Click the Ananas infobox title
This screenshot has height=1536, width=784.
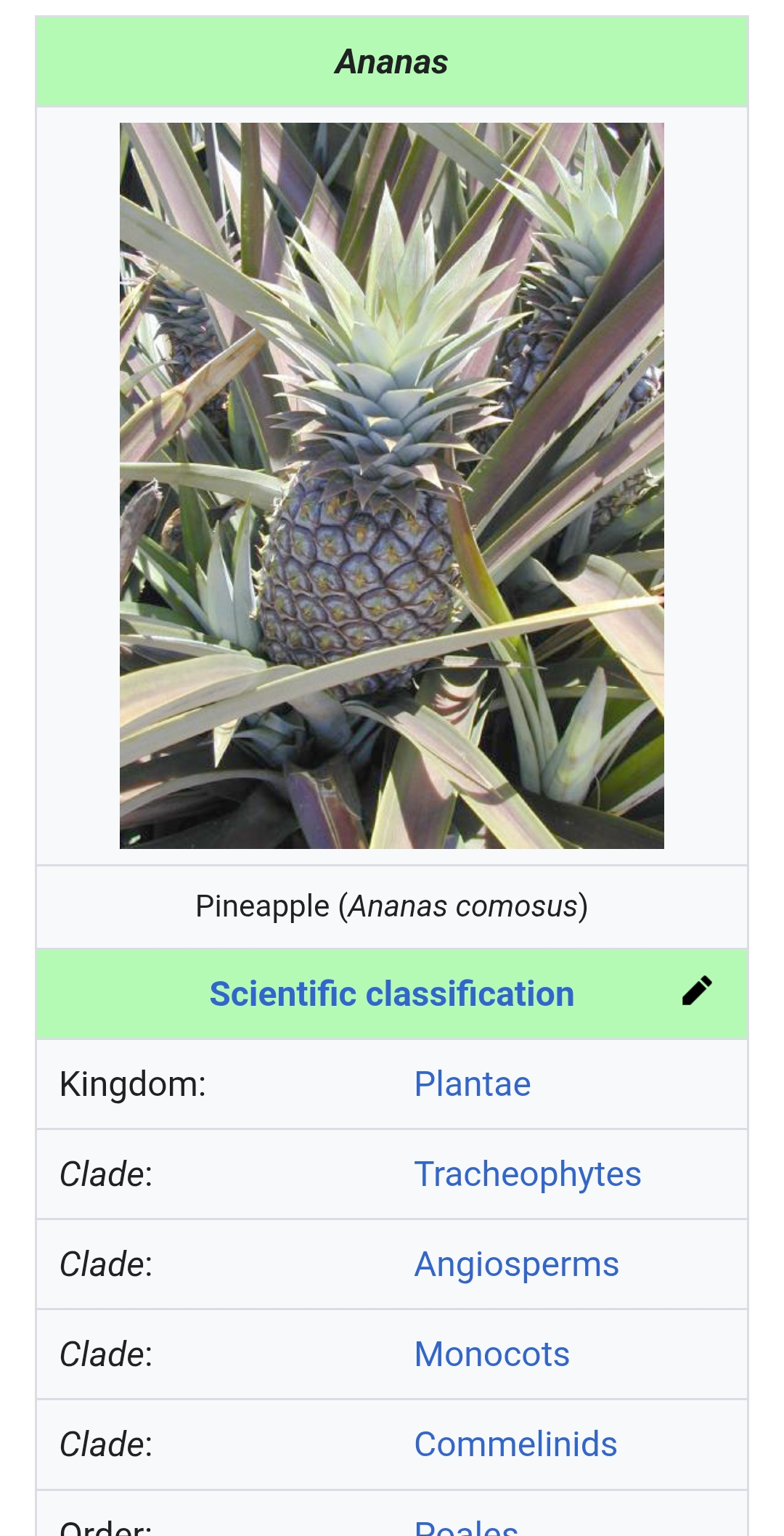[391, 62]
